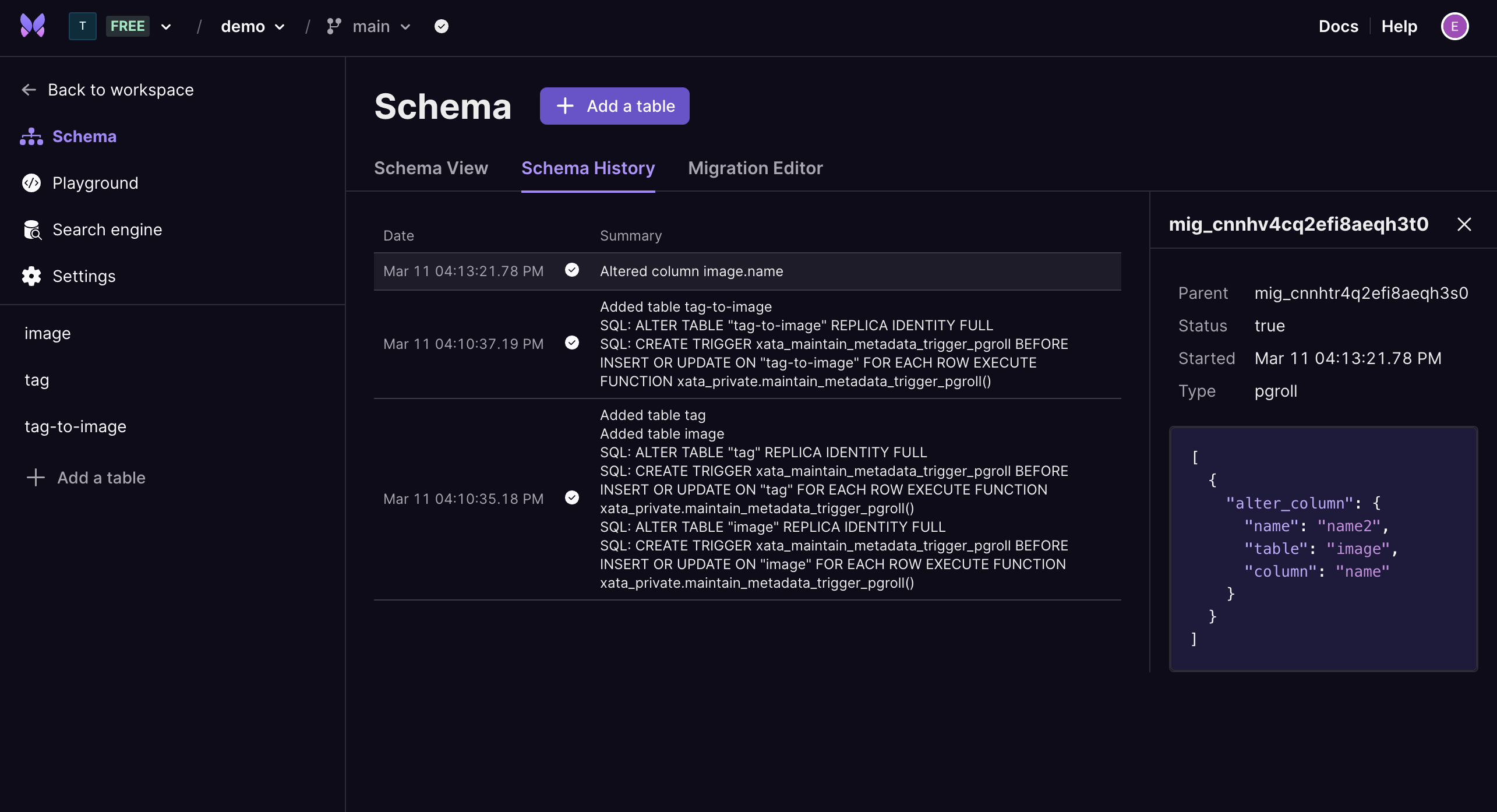Expand the main branch dropdown
The image size is (1497, 812).
[382, 26]
